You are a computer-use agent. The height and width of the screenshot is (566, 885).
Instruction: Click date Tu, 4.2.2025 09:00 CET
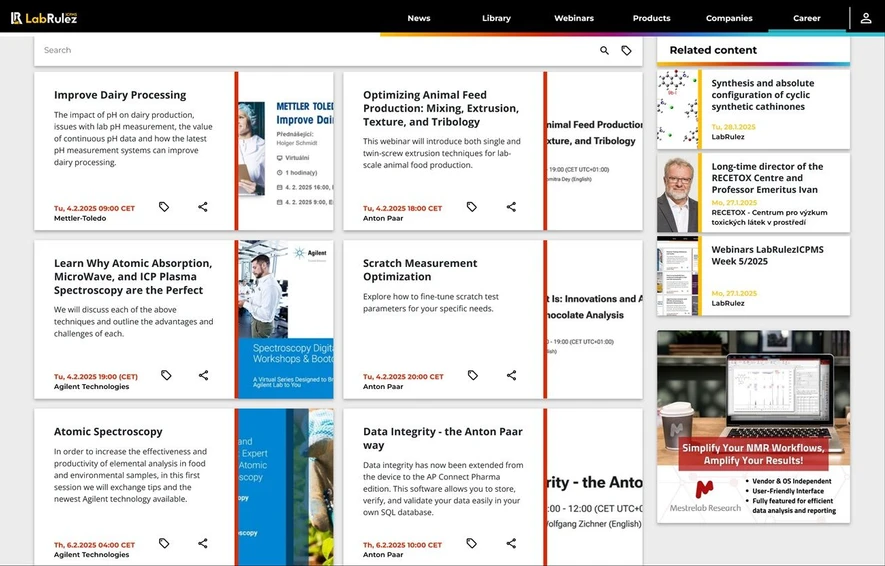[94, 208]
